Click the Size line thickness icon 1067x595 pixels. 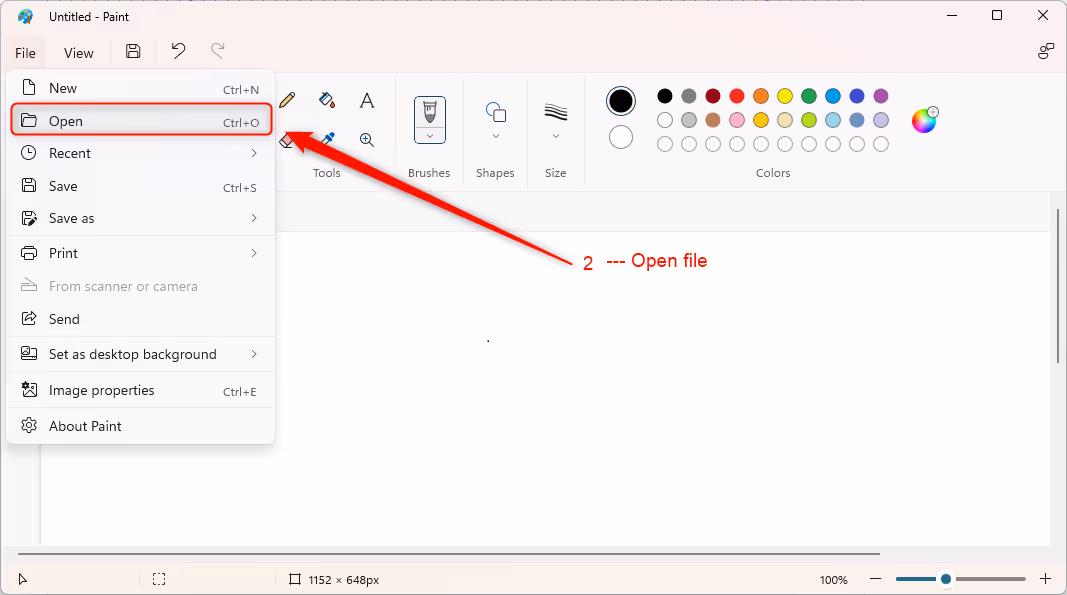pos(556,112)
